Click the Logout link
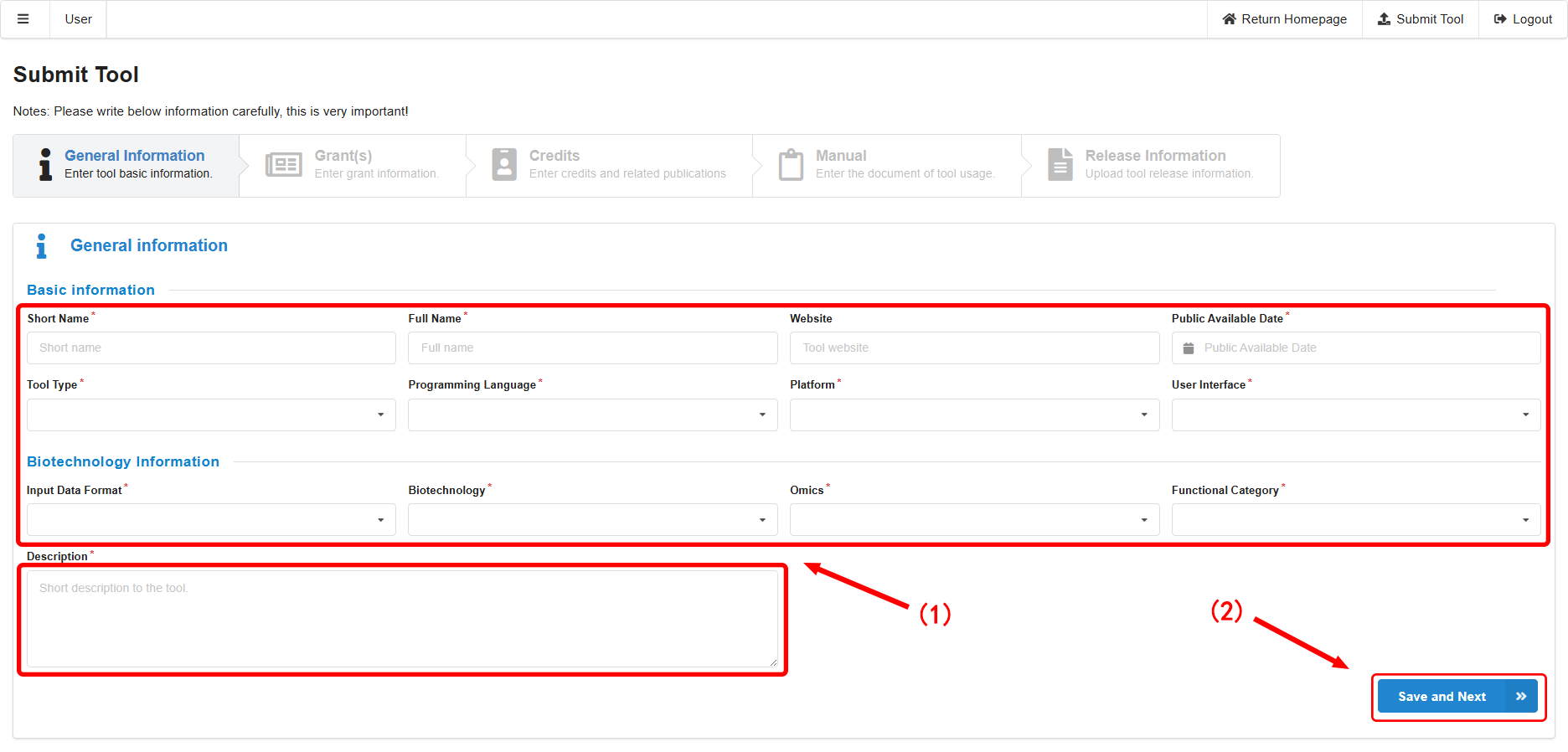 (1523, 19)
